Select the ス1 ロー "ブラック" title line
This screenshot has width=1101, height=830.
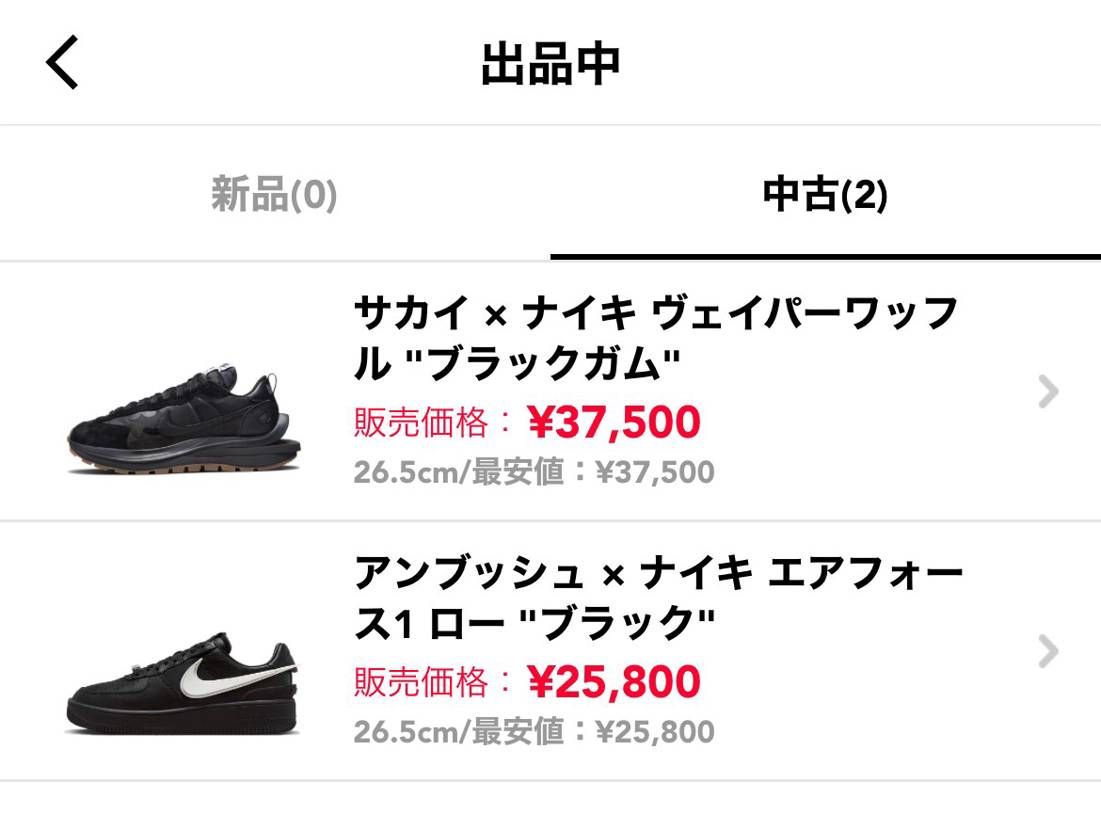click(x=534, y=623)
